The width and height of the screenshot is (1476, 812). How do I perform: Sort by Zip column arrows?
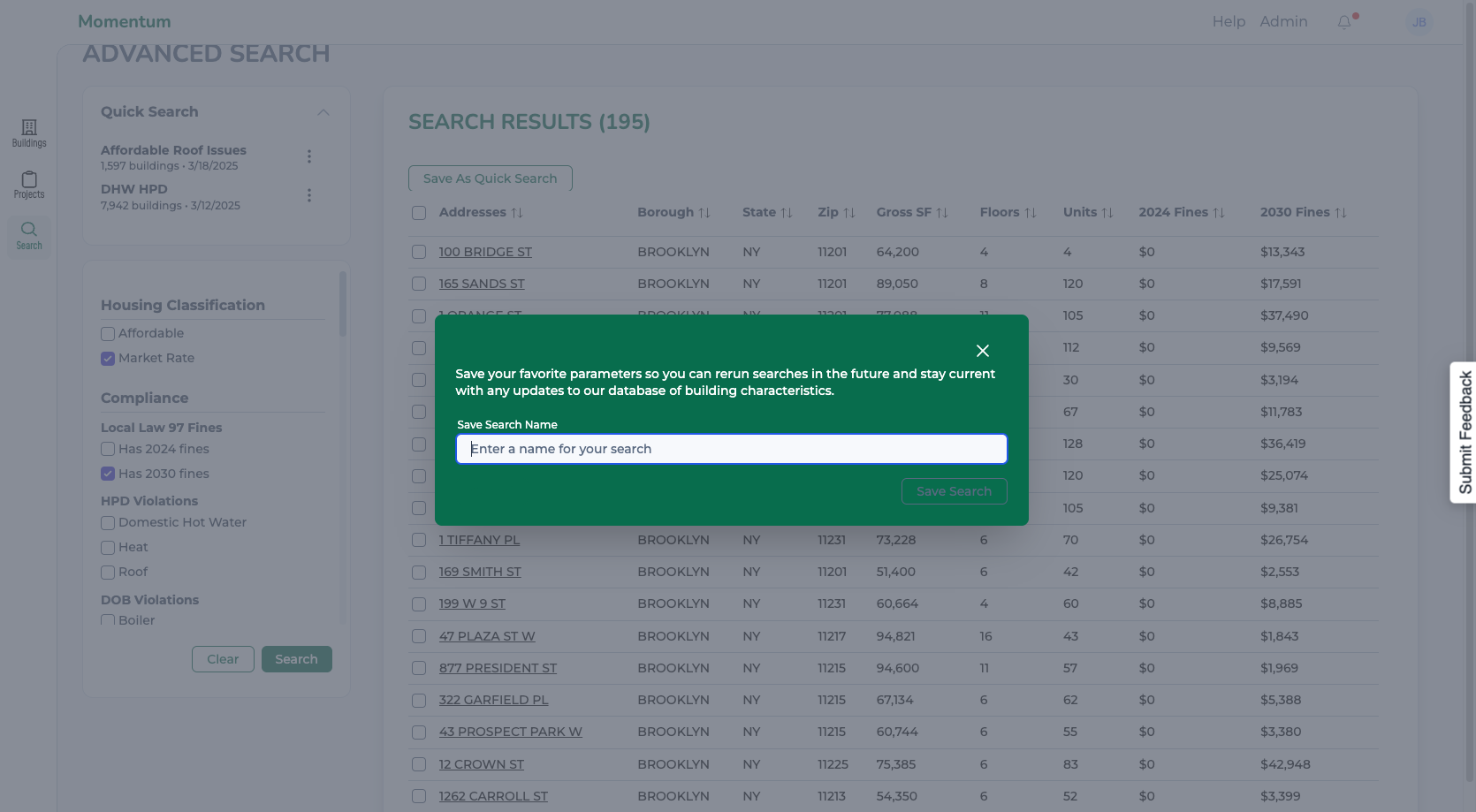pos(849,213)
